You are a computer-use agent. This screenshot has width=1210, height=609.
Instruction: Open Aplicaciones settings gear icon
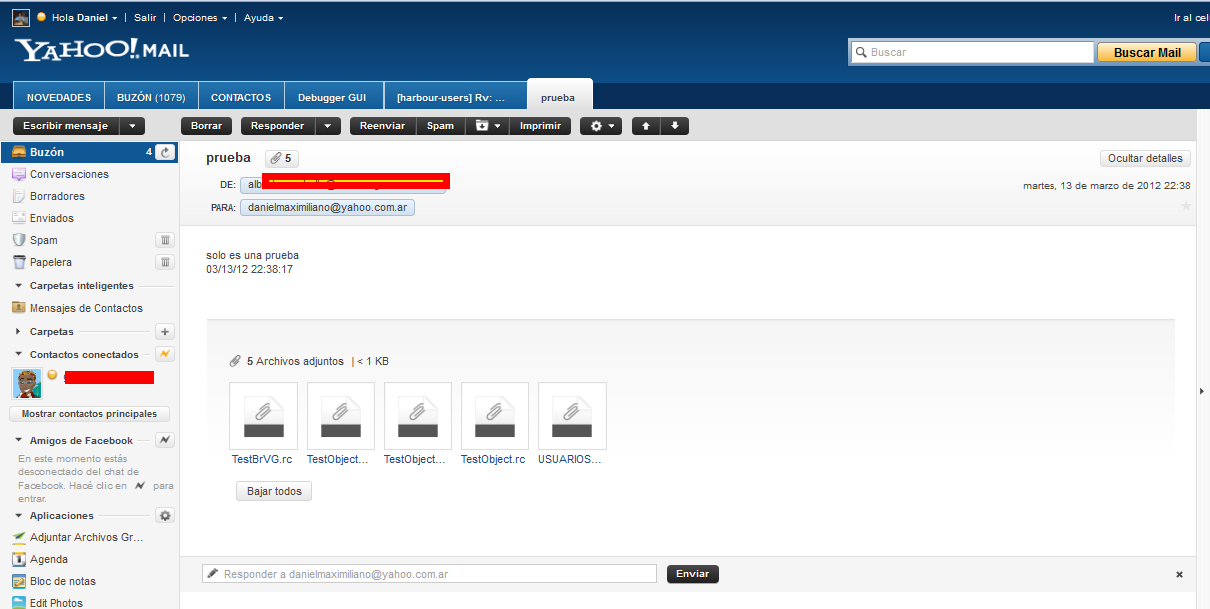[x=166, y=516]
